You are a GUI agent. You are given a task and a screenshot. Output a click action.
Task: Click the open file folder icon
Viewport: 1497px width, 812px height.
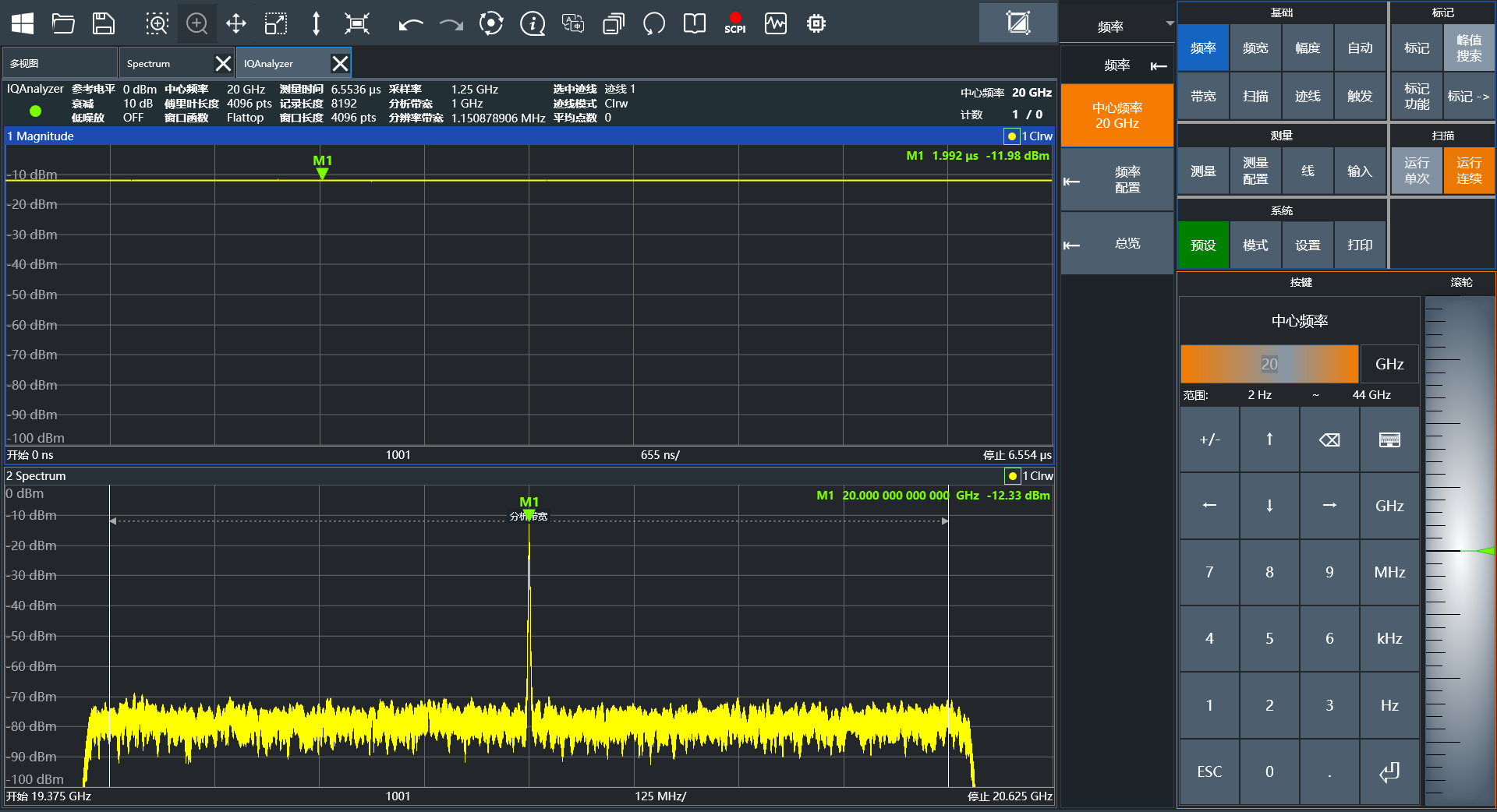click(x=63, y=23)
